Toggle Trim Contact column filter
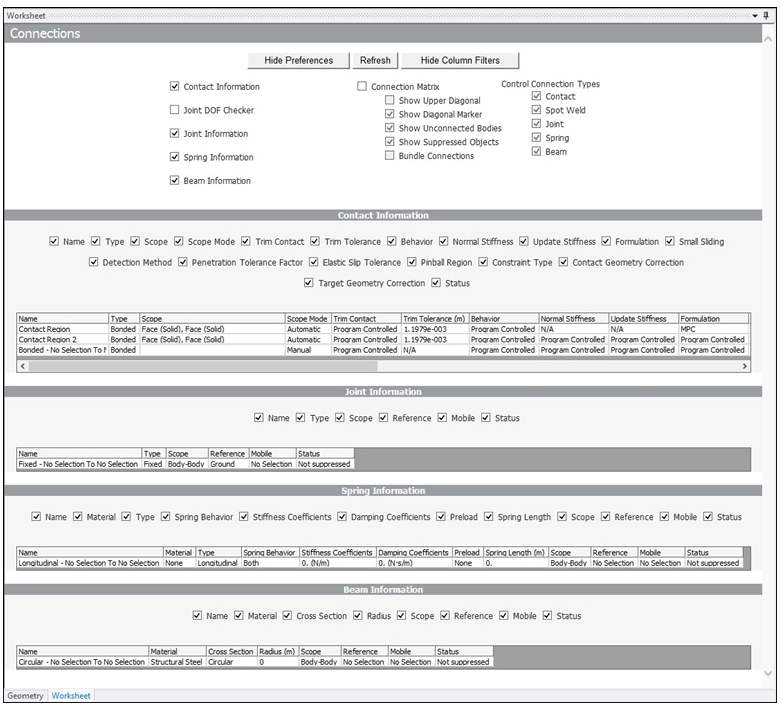Screen dimensions: 782x709 tap(245, 241)
